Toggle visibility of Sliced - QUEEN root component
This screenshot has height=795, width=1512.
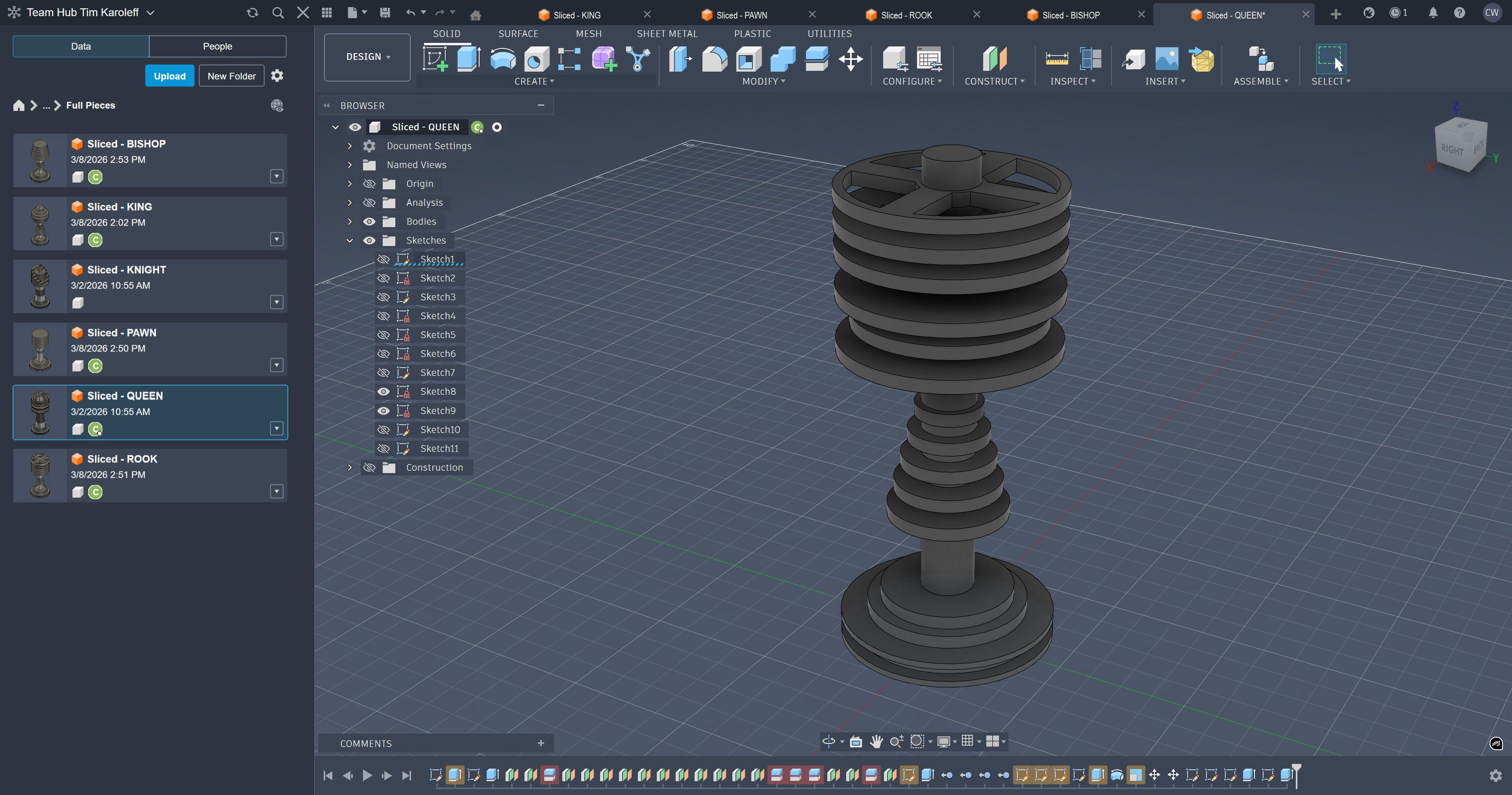point(355,127)
